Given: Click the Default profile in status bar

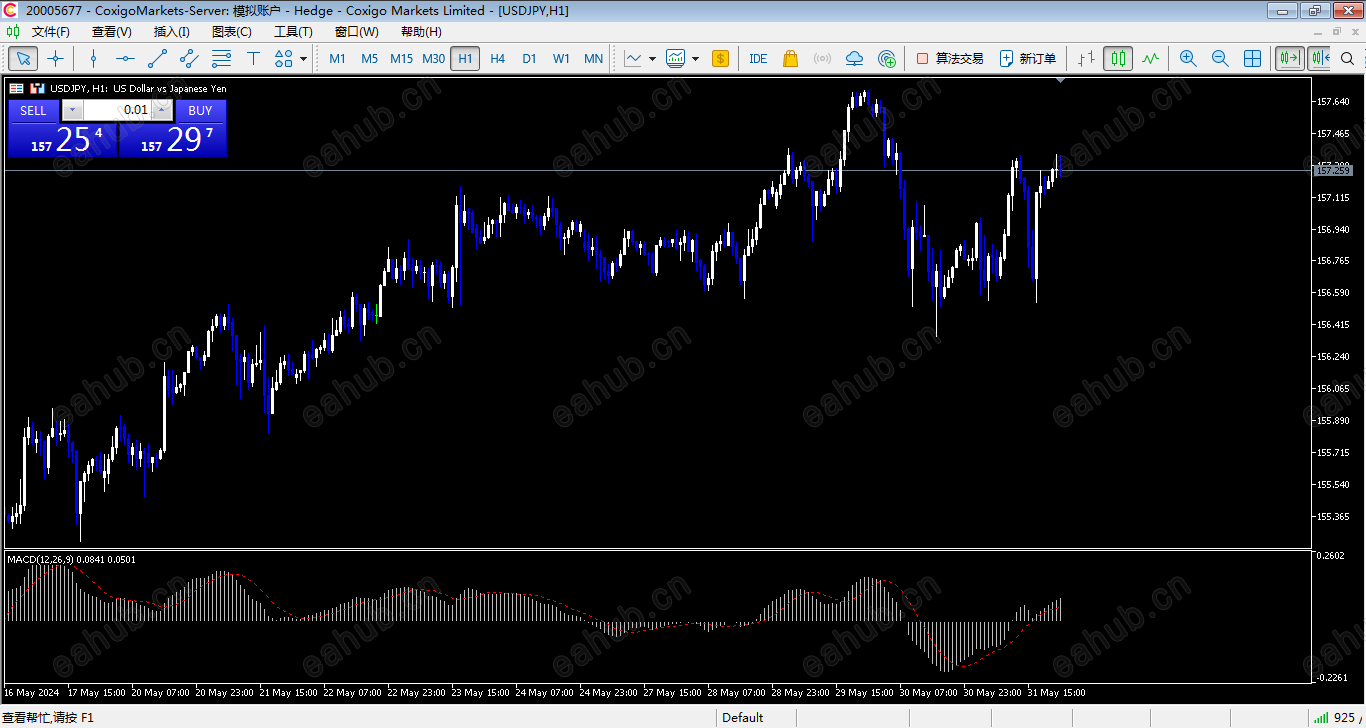Looking at the screenshot, I should click(x=743, y=717).
